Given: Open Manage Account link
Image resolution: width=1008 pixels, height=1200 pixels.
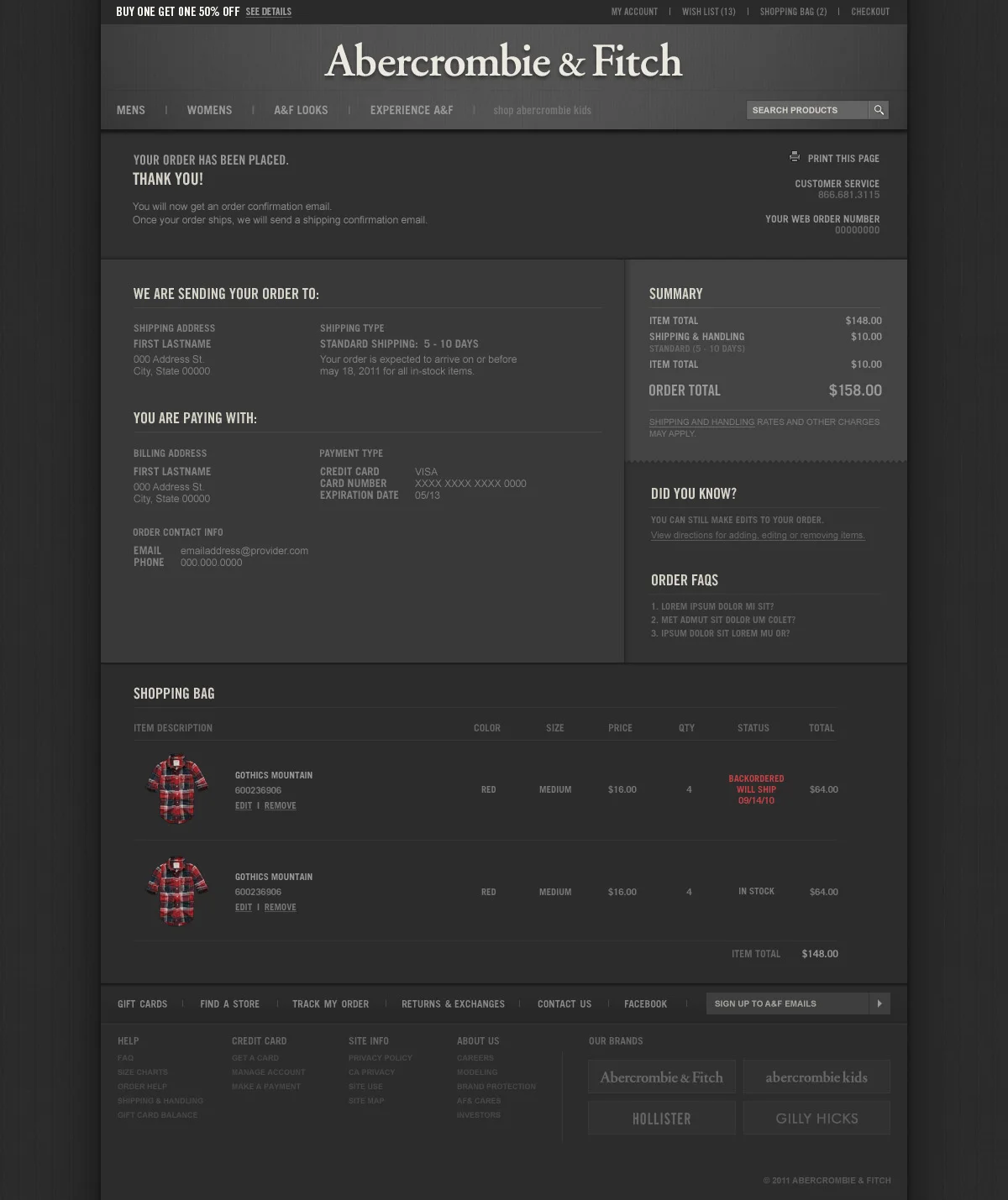Looking at the screenshot, I should pos(269,1072).
